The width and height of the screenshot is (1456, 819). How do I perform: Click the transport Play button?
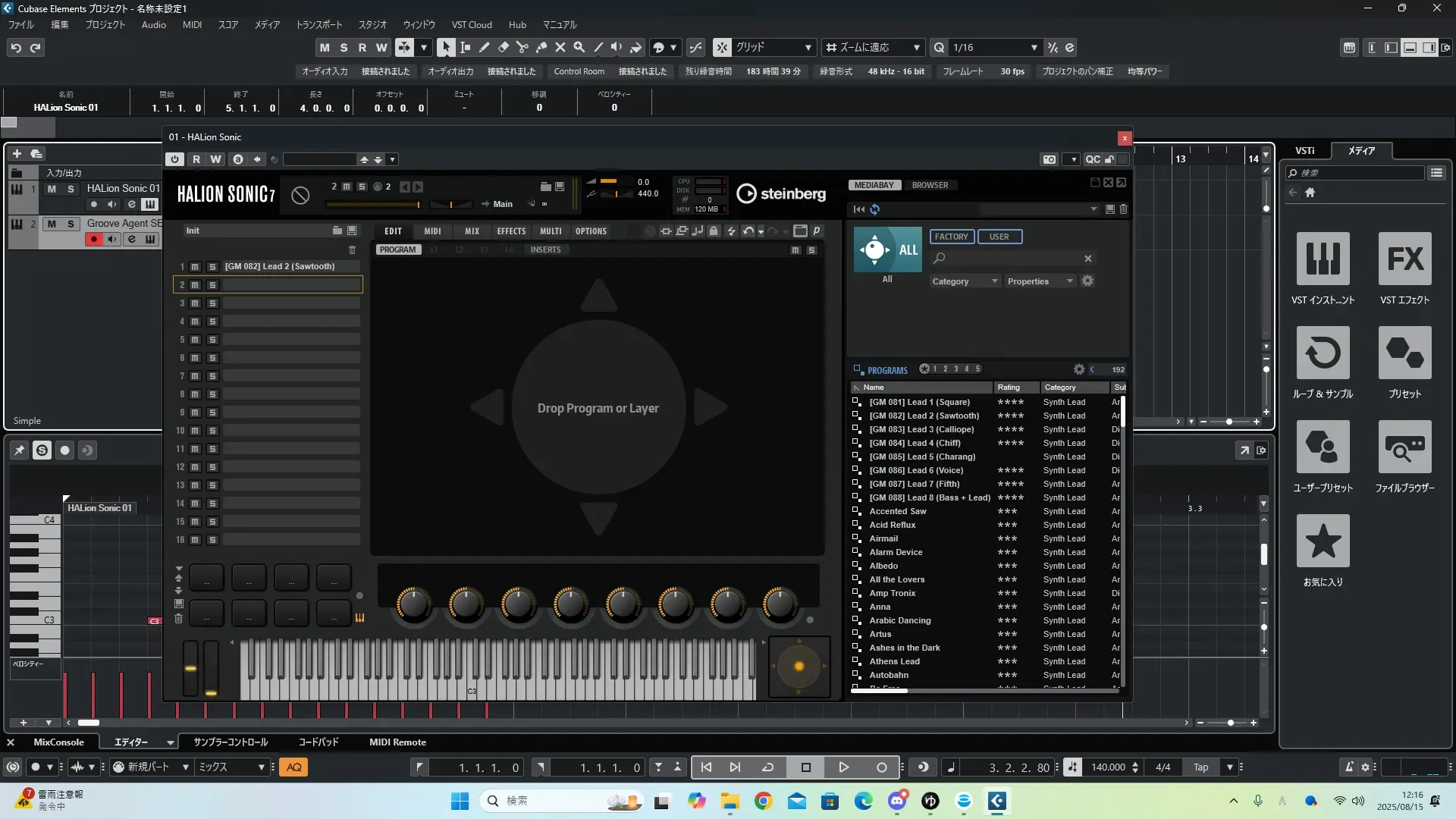[x=843, y=767]
